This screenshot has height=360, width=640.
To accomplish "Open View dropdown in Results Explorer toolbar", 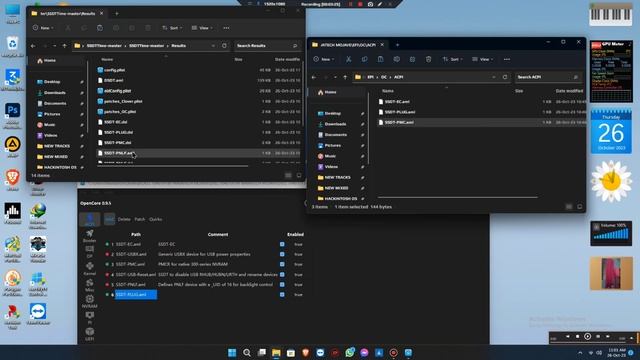I will (x=202, y=28).
